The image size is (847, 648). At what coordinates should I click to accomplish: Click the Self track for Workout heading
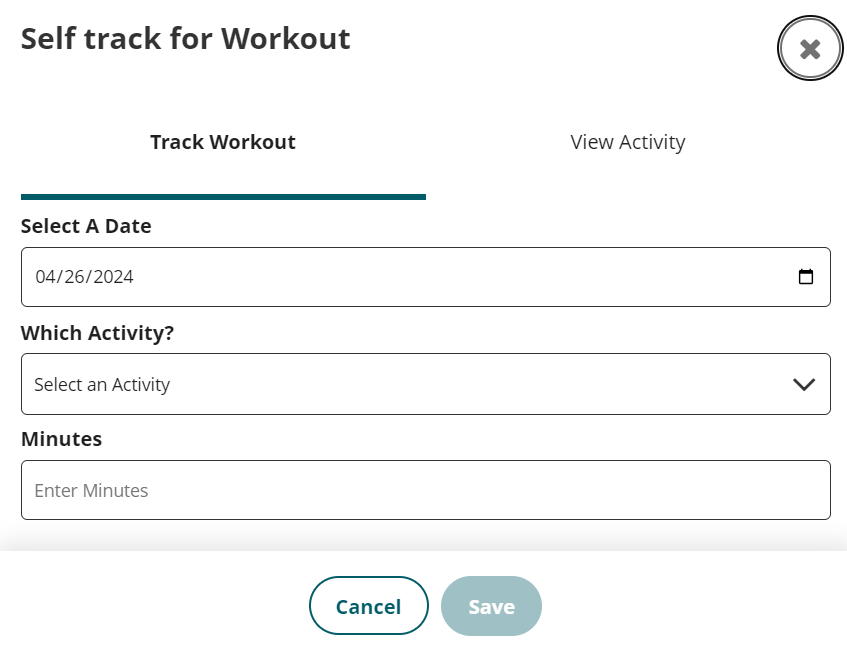(x=185, y=38)
